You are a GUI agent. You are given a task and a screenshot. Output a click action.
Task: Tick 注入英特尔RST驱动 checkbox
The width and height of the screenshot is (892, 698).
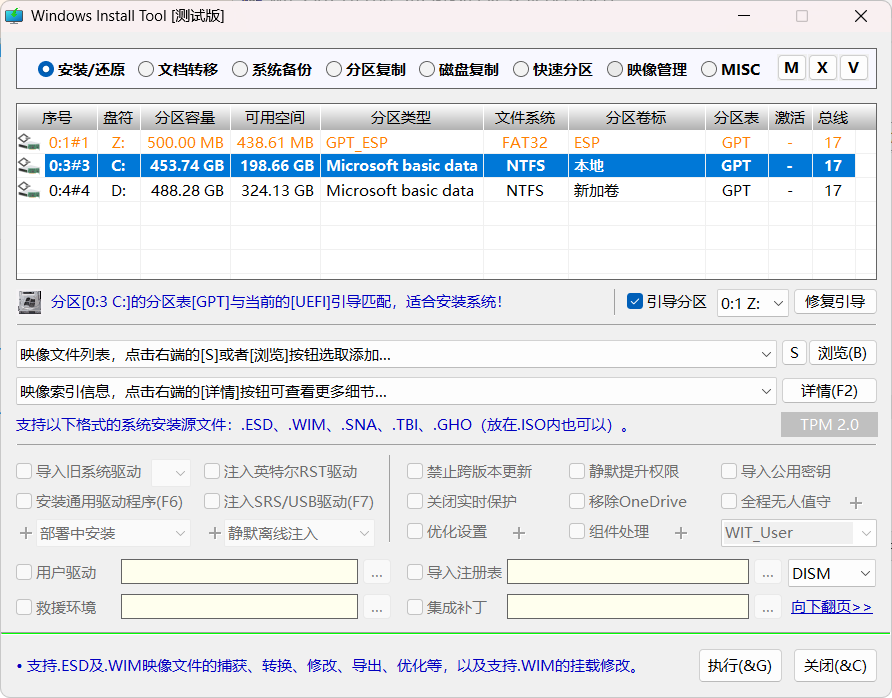coord(212,471)
